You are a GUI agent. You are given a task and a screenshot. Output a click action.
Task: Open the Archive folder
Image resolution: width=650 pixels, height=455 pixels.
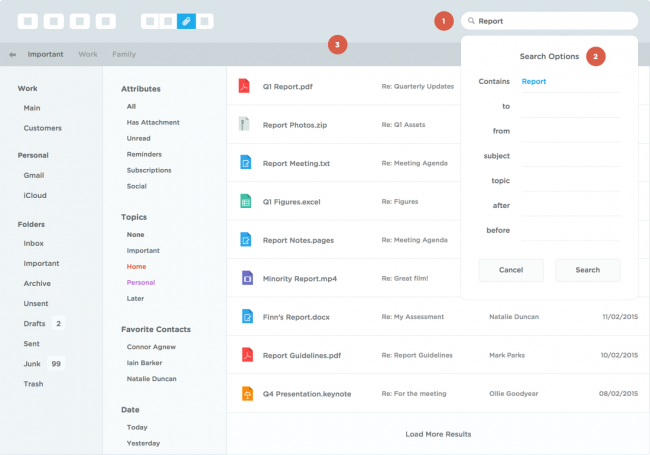coord(37,283)
